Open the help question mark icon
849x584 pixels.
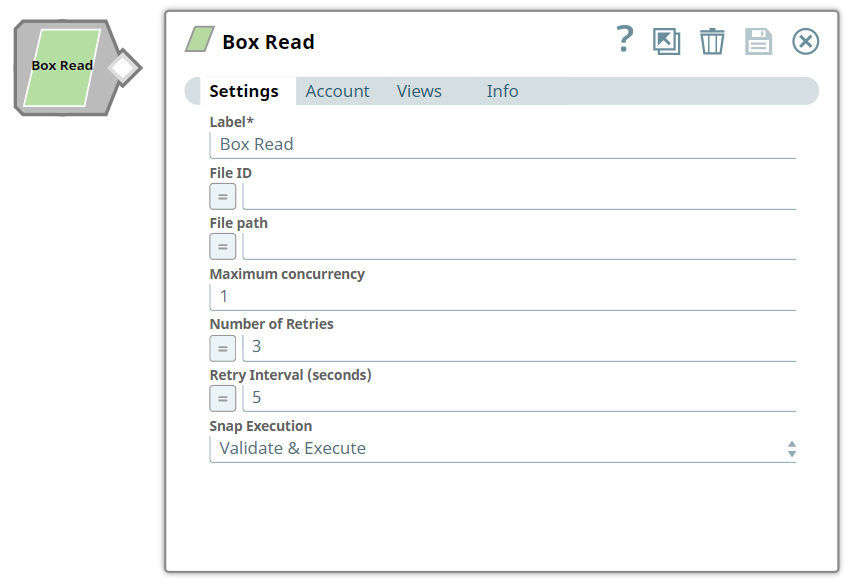625,39
